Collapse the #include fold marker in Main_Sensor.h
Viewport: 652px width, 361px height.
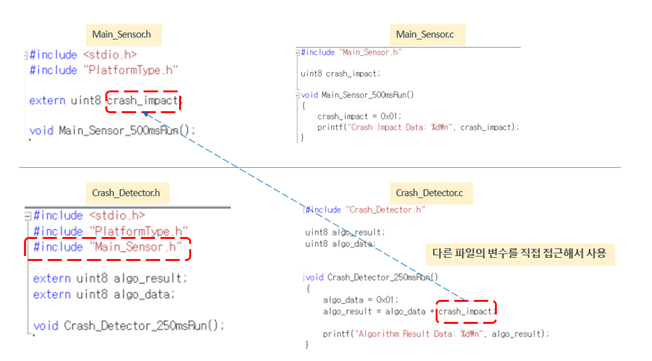[x=26, y=55]
